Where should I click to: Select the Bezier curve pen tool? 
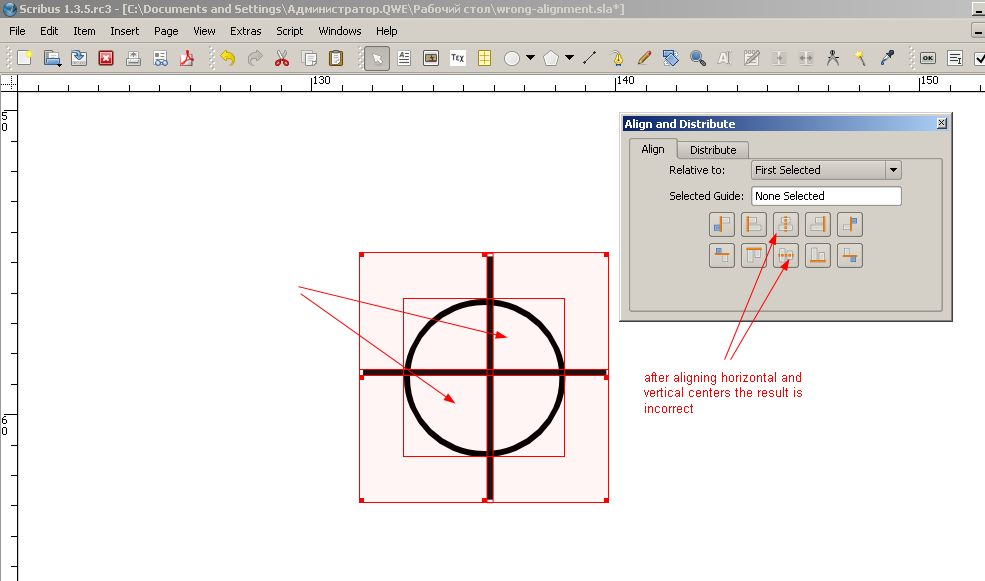coord(618,58)
